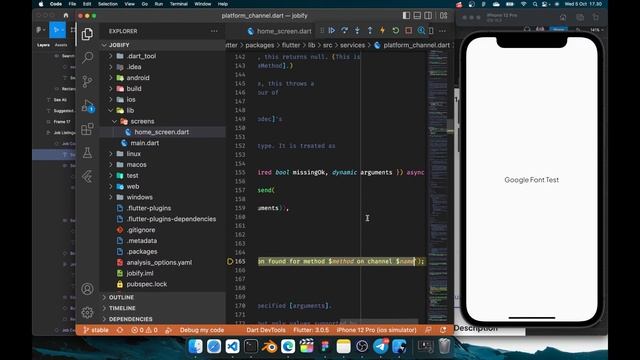The width and height of the screenshot is (640, 360).
Task: Click the sync changes icon in status bar
Action: coord(120,330)
